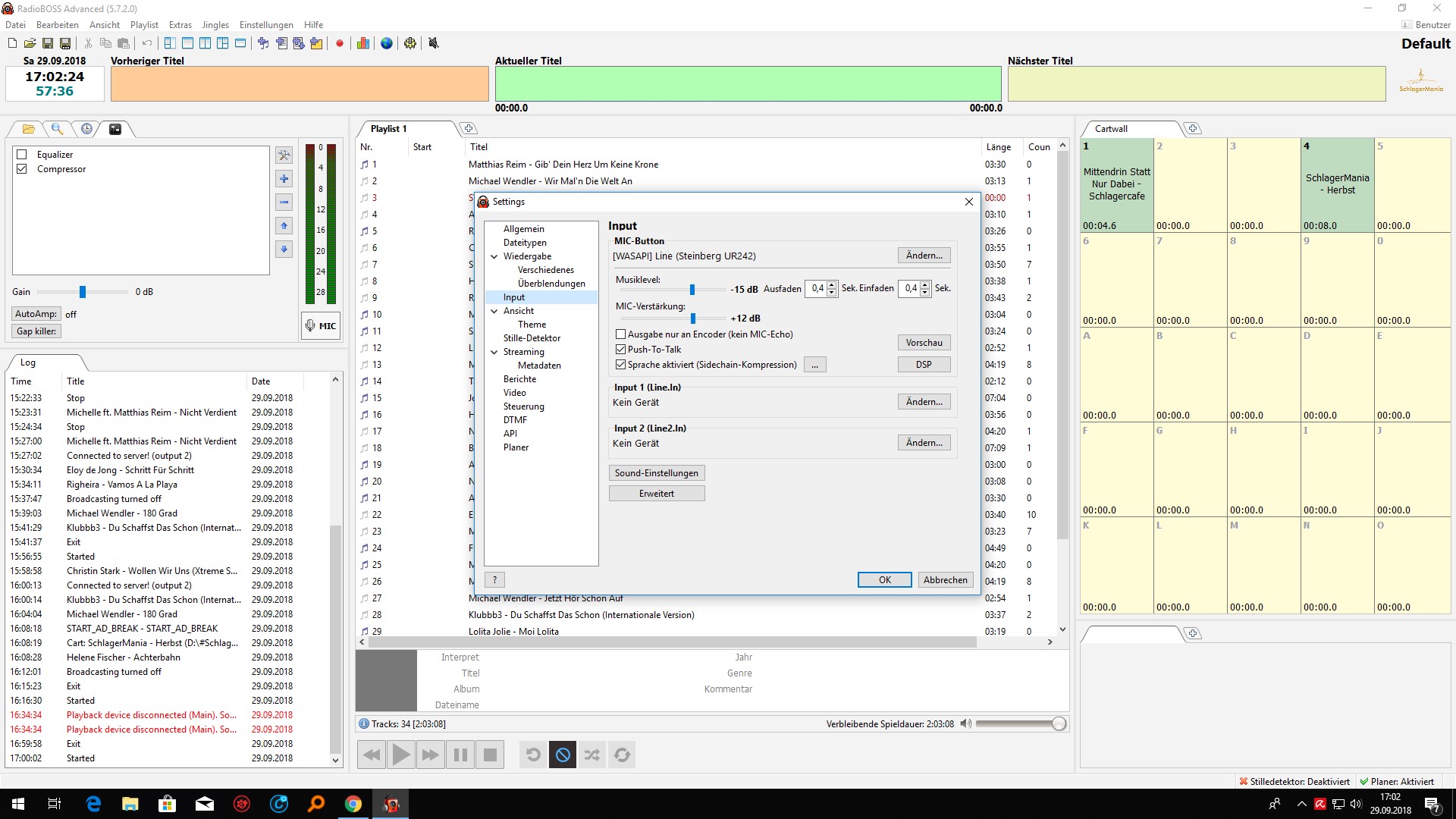This screenshot has width=1456, height=819.
Task: Open the Playlist menu
Action: coord(144,25)
